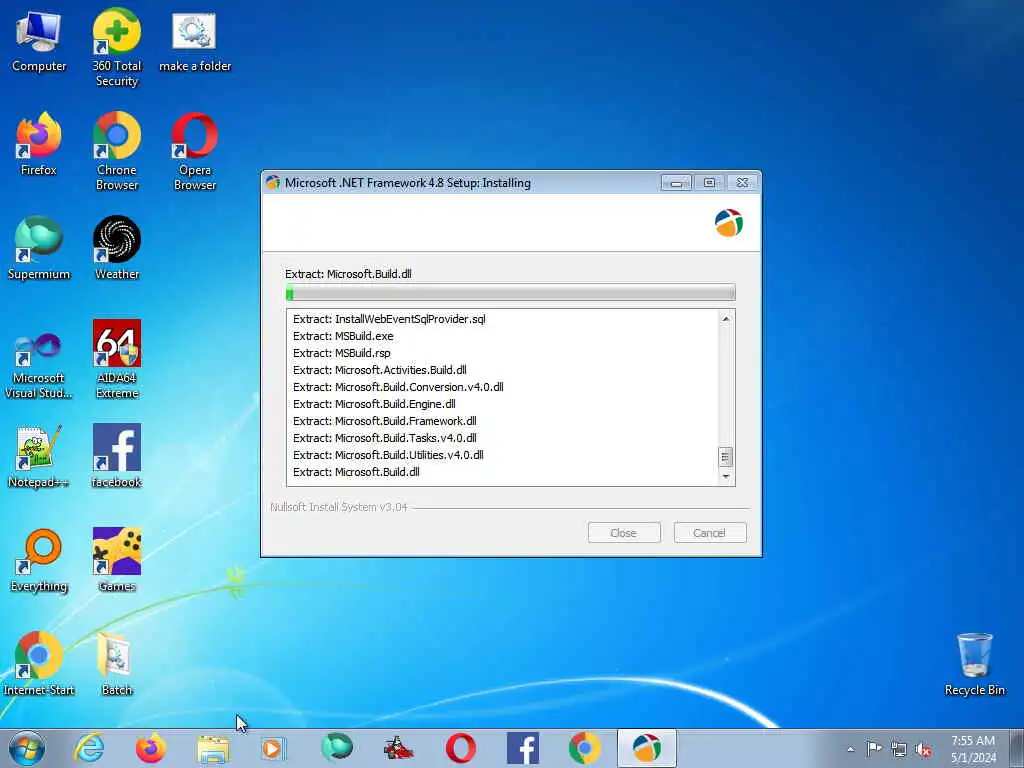Open the clock showing 7:55 AM

[x=973, y=749]
